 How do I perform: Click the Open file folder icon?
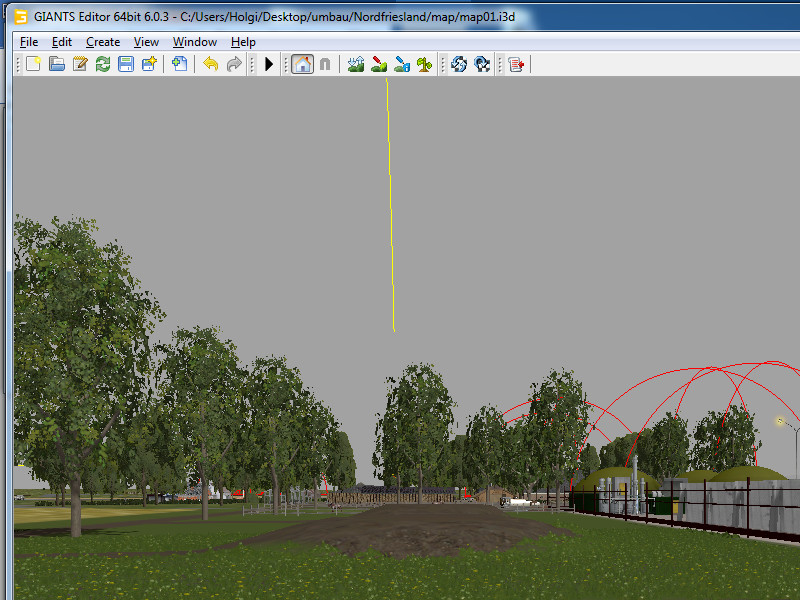click(57, 64)
